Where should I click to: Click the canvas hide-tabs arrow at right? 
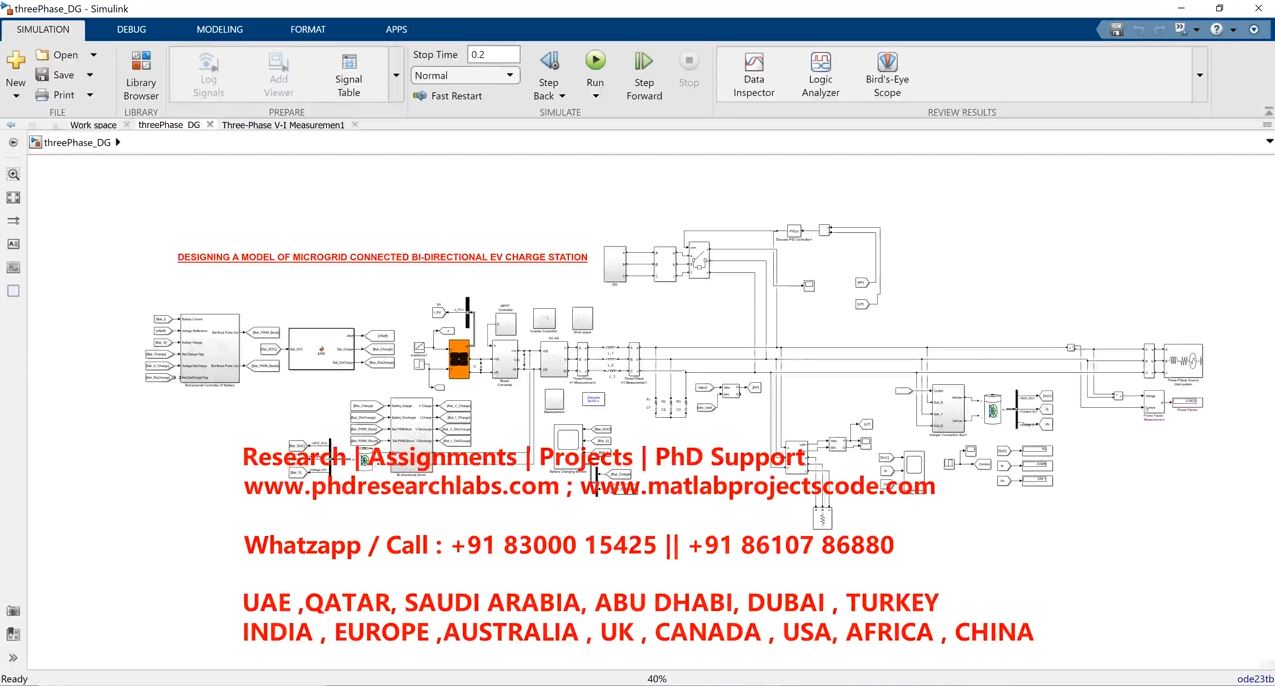[x=1269, y=142]
